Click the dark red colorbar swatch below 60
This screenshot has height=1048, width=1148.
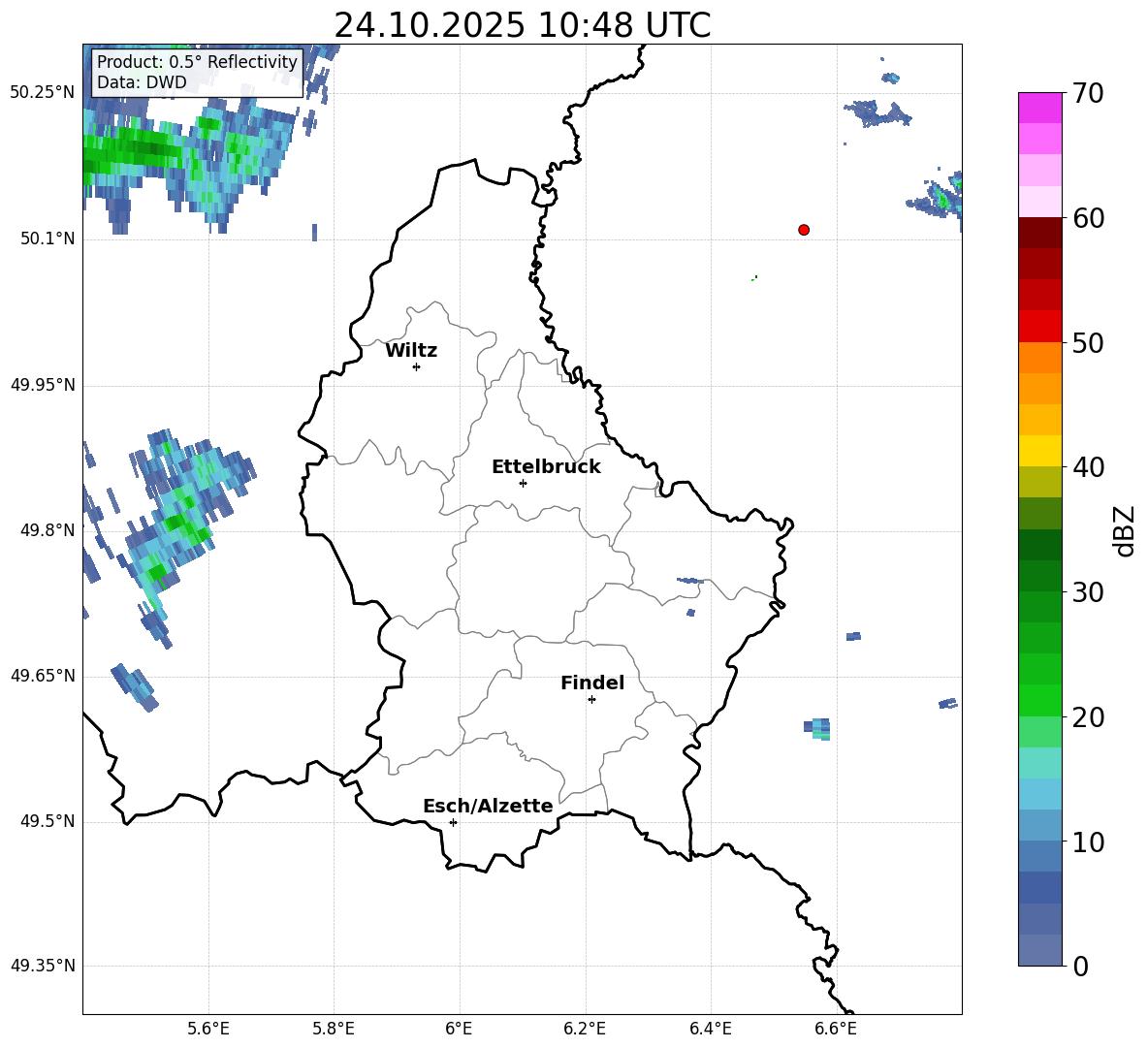tap(1039, 233)
